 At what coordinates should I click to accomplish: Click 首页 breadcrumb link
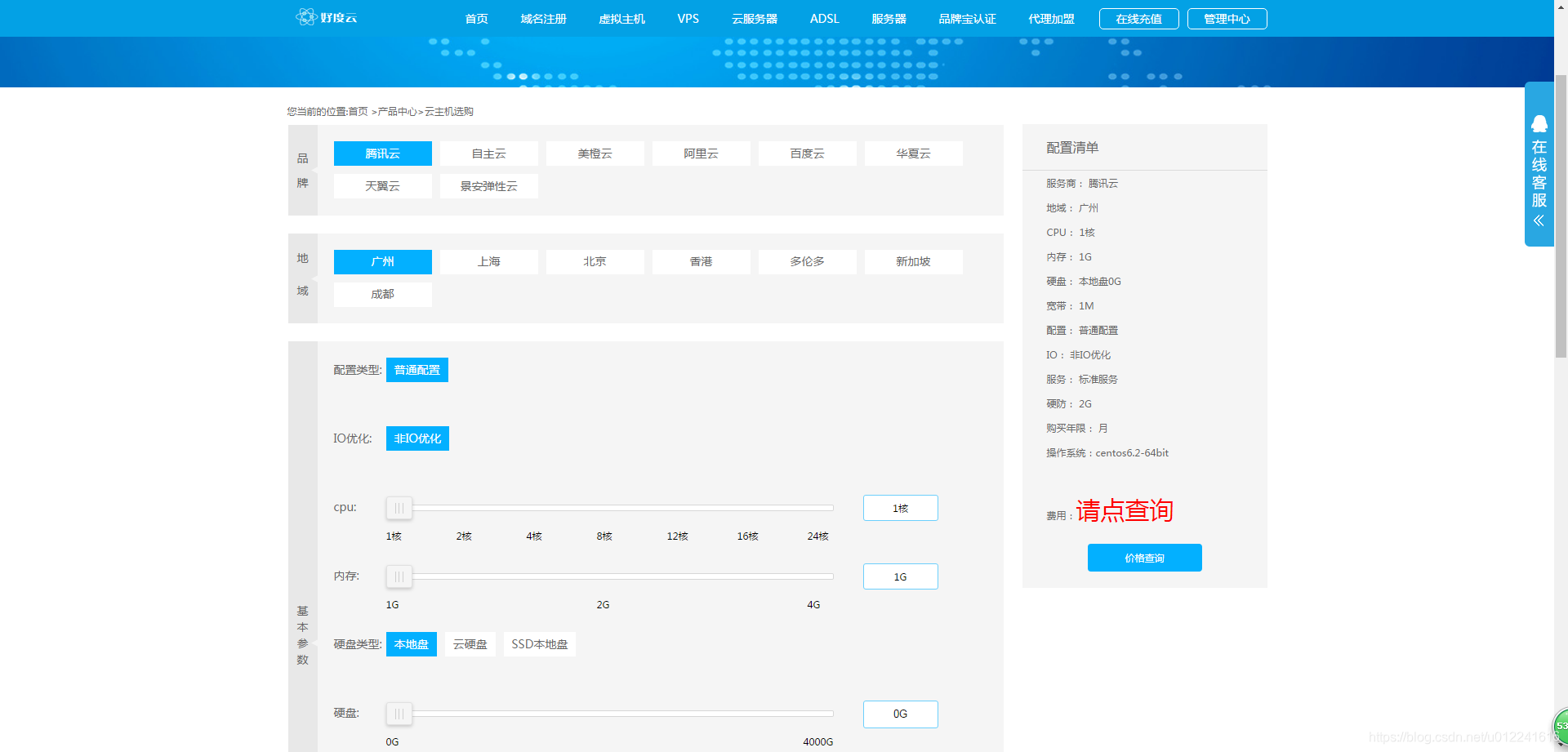358,112
